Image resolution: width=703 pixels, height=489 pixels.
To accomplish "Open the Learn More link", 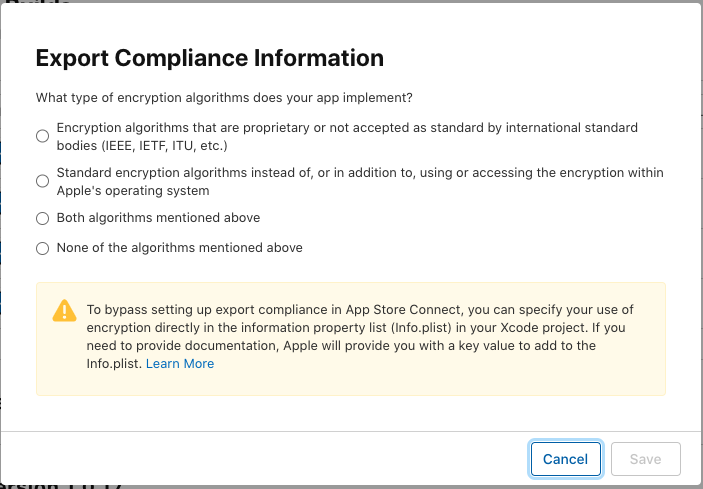I will (180, 364).
